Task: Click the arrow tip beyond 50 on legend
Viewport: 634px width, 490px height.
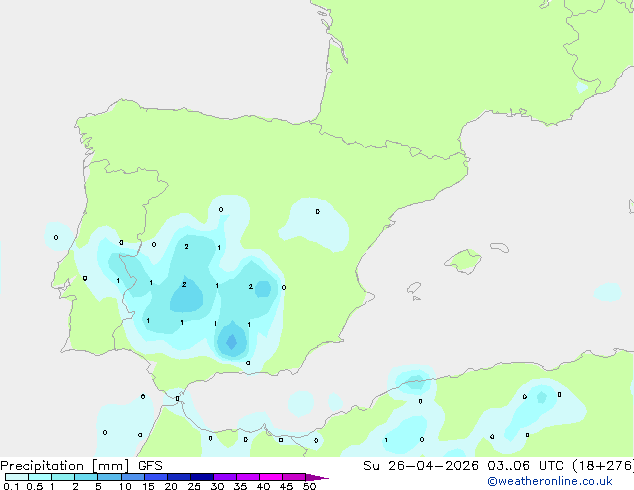Action: (317, 477)
